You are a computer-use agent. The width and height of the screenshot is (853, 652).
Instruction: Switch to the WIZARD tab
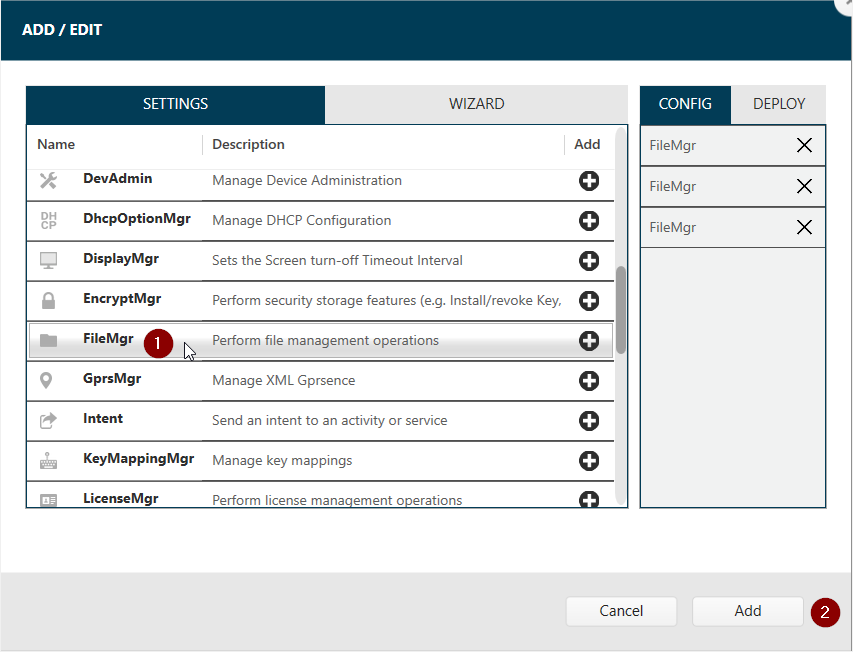pos(476,104)
